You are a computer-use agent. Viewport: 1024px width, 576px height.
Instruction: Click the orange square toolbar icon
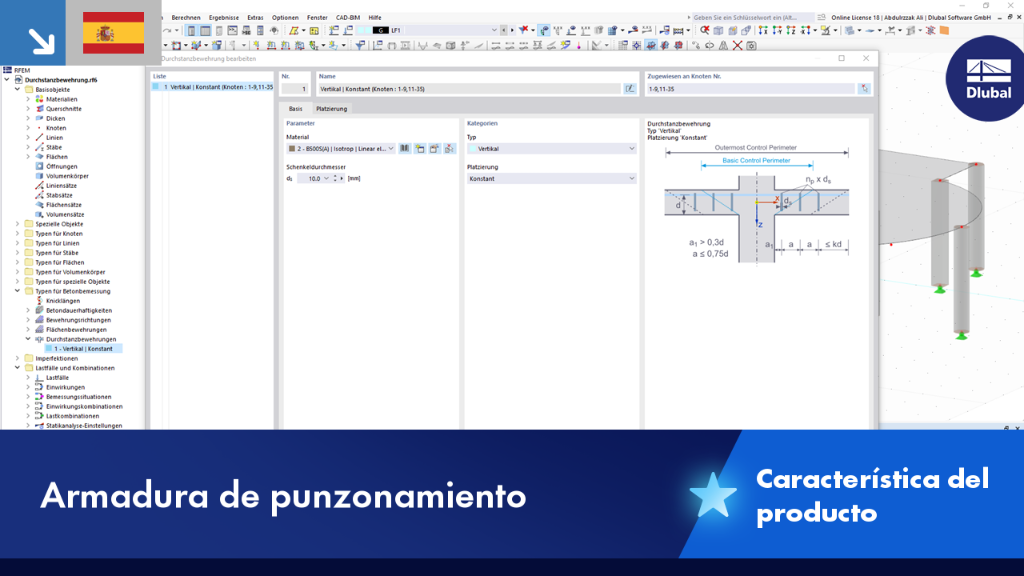point(944,30)
